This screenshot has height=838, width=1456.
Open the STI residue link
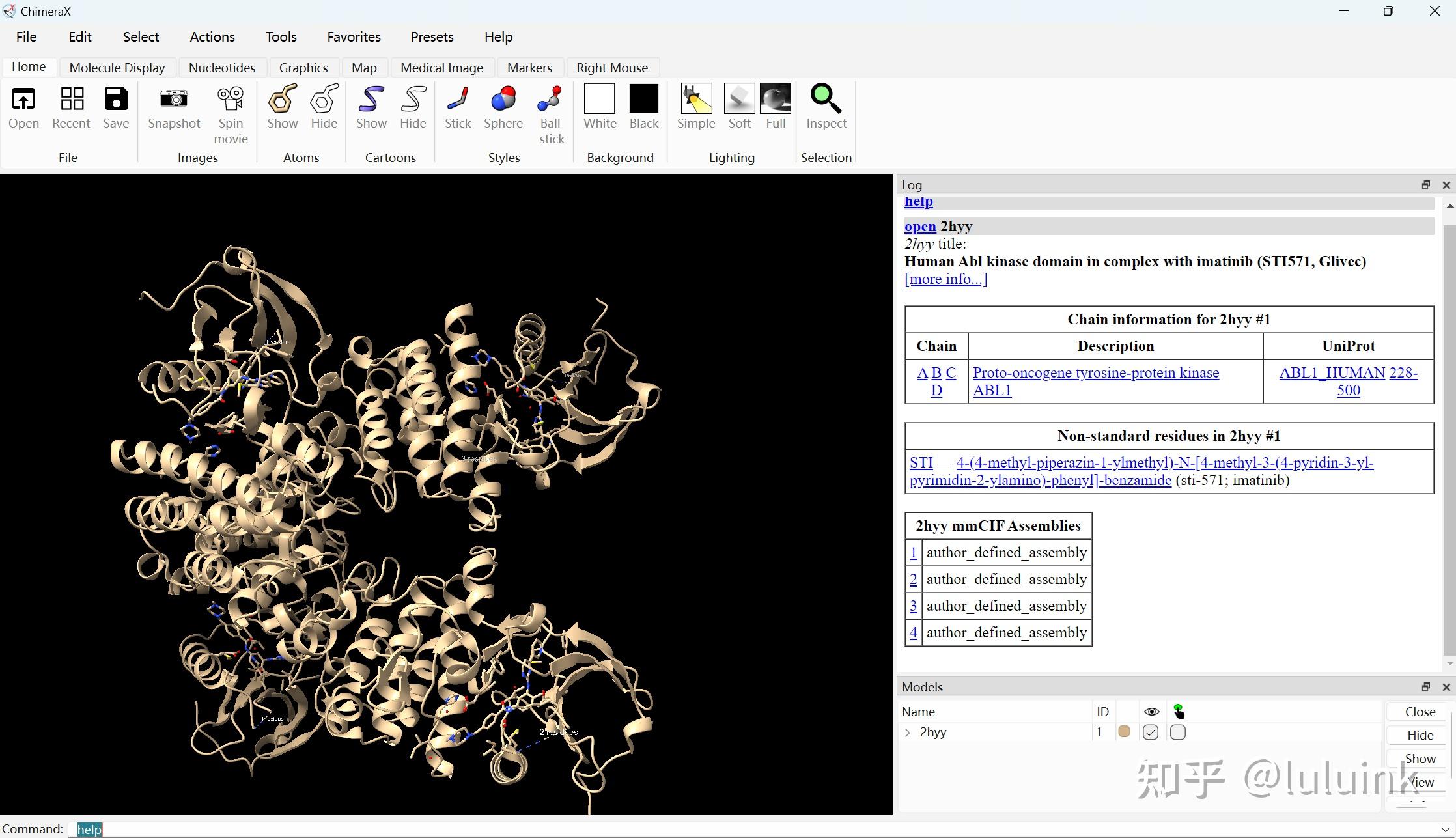[921, 463]
